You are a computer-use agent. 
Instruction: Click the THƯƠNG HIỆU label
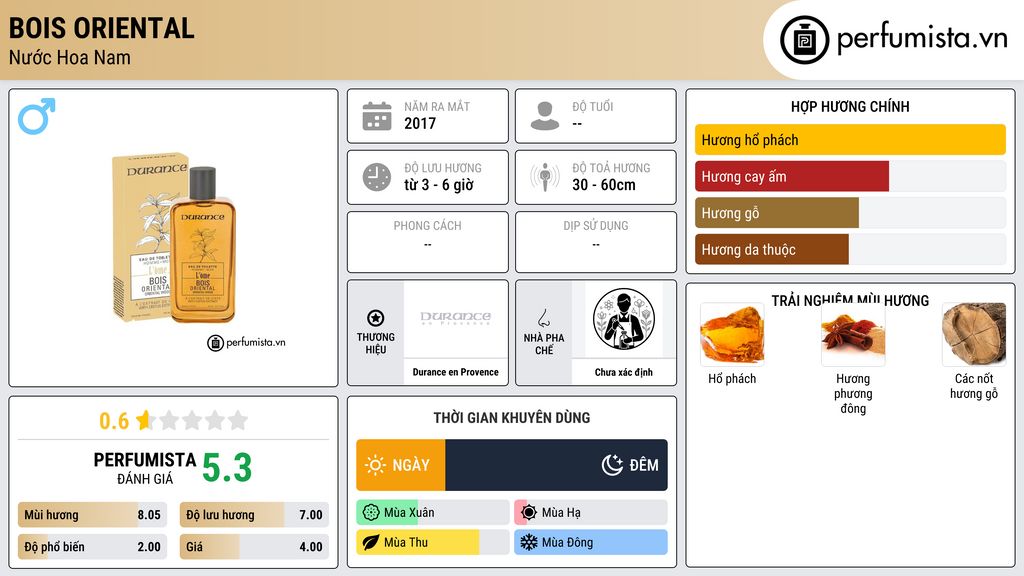click(376, 344)
